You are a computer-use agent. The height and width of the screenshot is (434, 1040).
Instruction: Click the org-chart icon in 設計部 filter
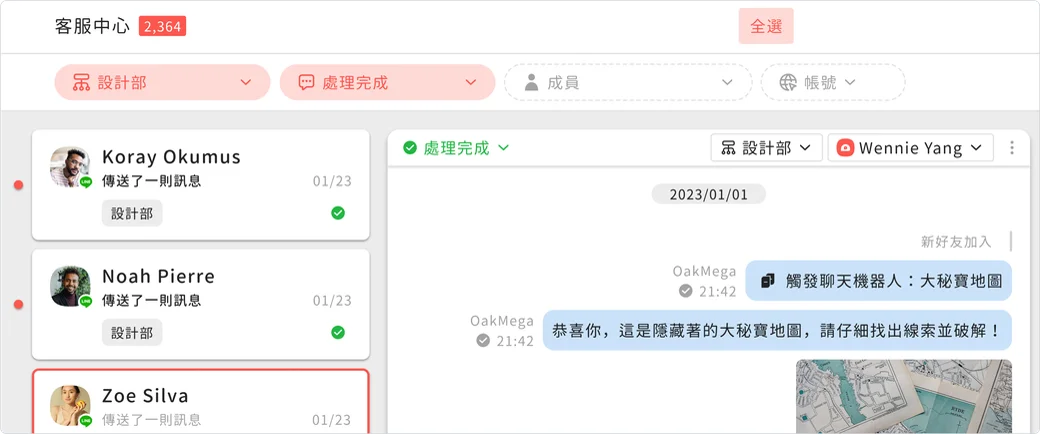click(81, 83)
